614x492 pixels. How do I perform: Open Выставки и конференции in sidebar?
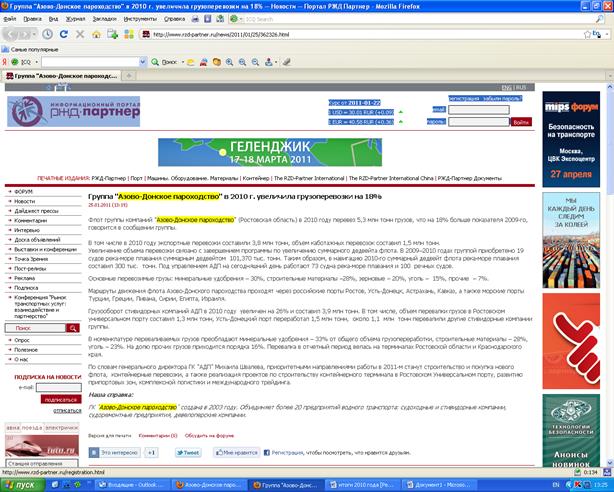point(45,249)
